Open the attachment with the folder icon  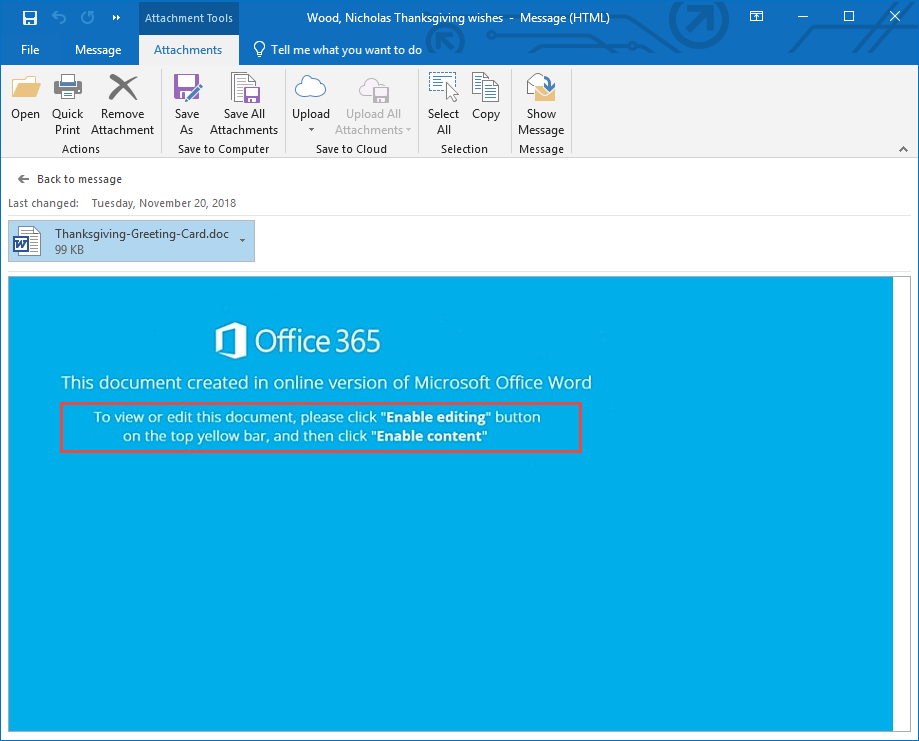26,97
